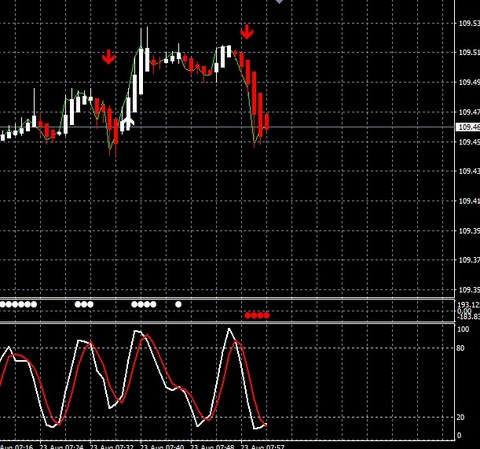
Task: Click the 23 Aug 07:24 time label
Action: point(62,446)
